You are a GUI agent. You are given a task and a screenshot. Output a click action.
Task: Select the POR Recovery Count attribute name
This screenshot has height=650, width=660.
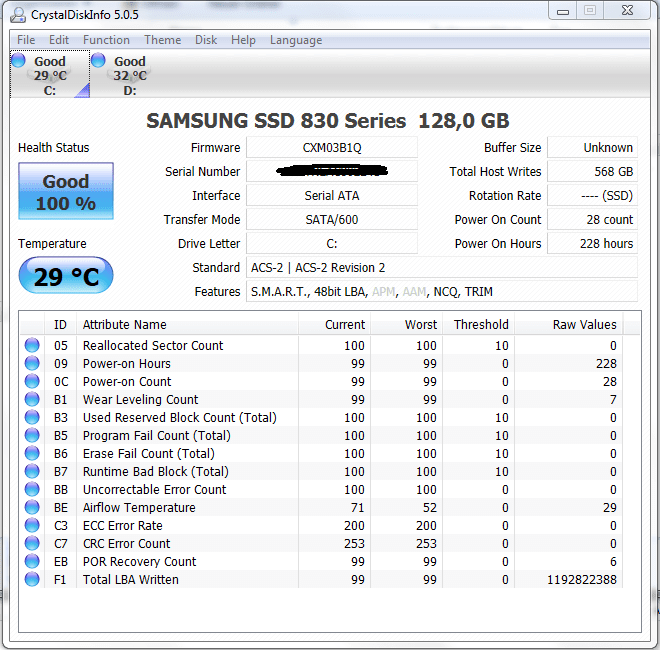(x=139, y=562)
